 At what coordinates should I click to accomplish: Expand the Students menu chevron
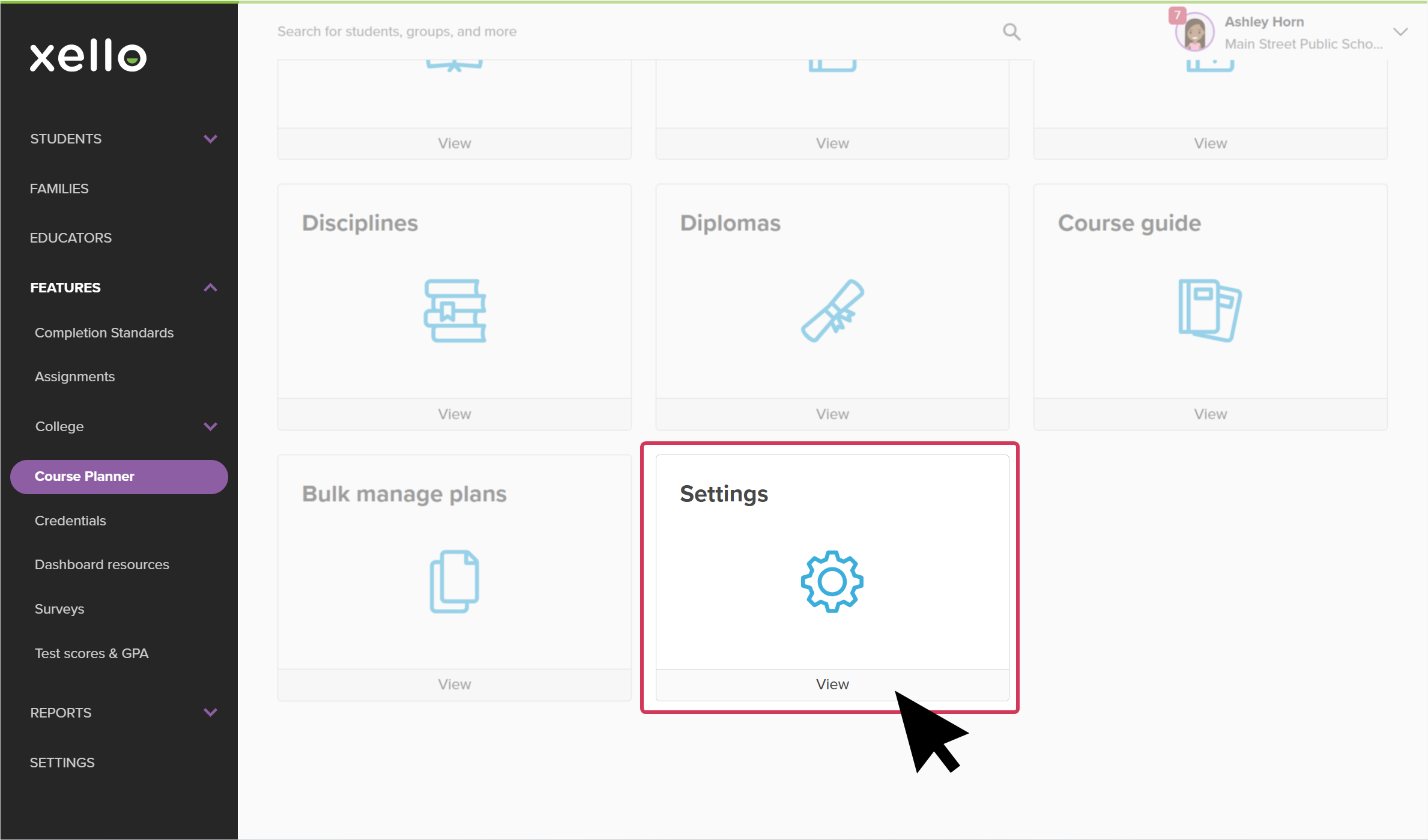pyautogui.click(x=210, y=139)
